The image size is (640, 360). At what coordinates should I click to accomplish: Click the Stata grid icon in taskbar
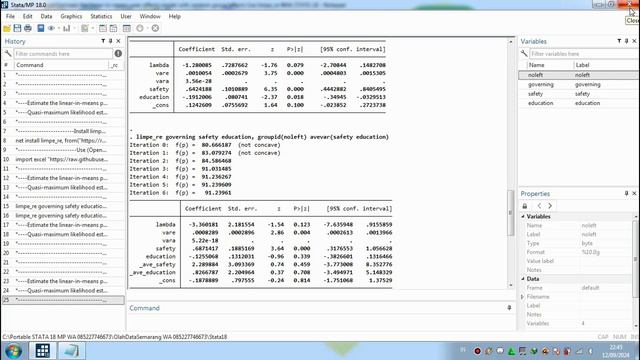[42, 351]
